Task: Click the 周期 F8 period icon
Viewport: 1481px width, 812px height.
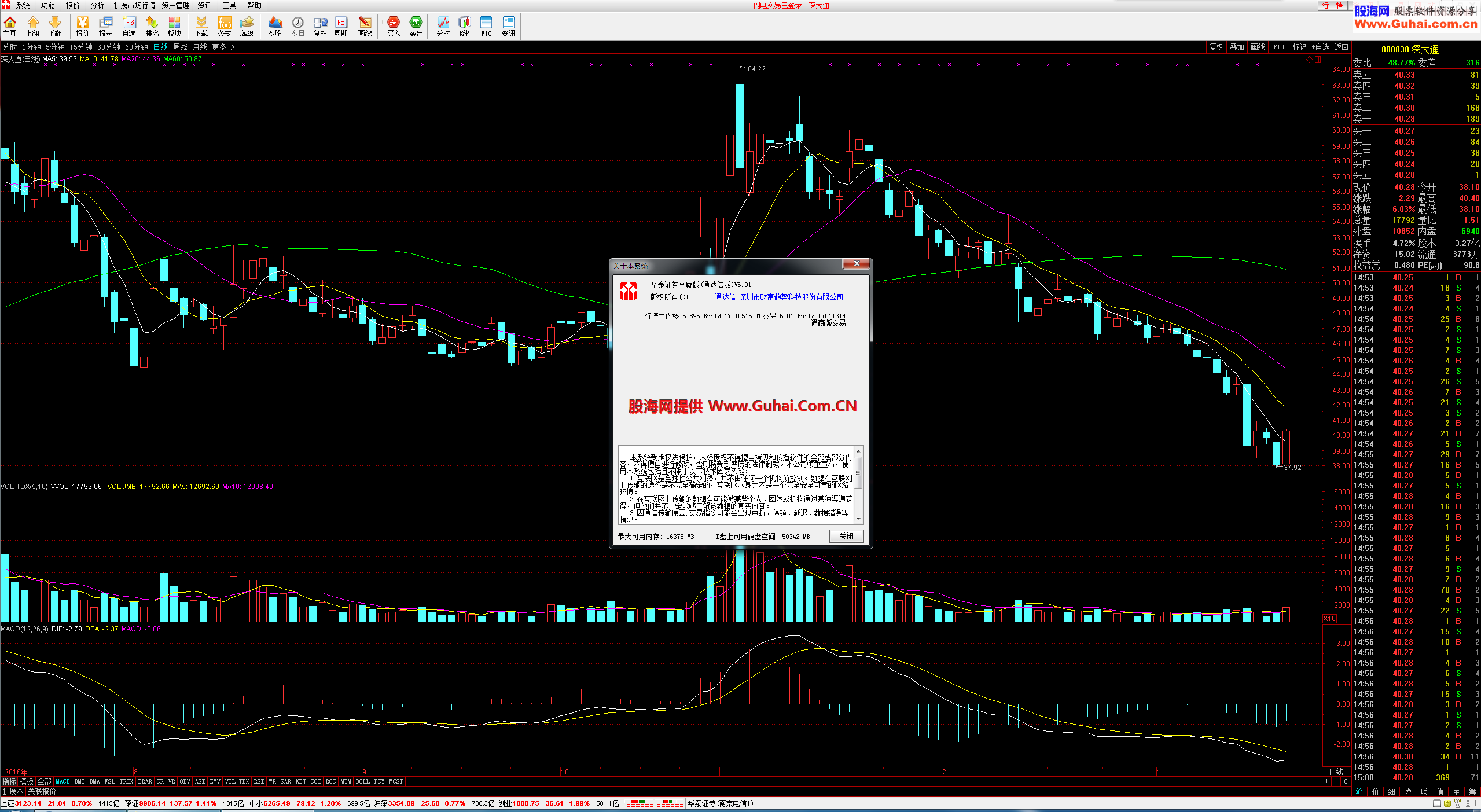Action: [x=341, y=27]
